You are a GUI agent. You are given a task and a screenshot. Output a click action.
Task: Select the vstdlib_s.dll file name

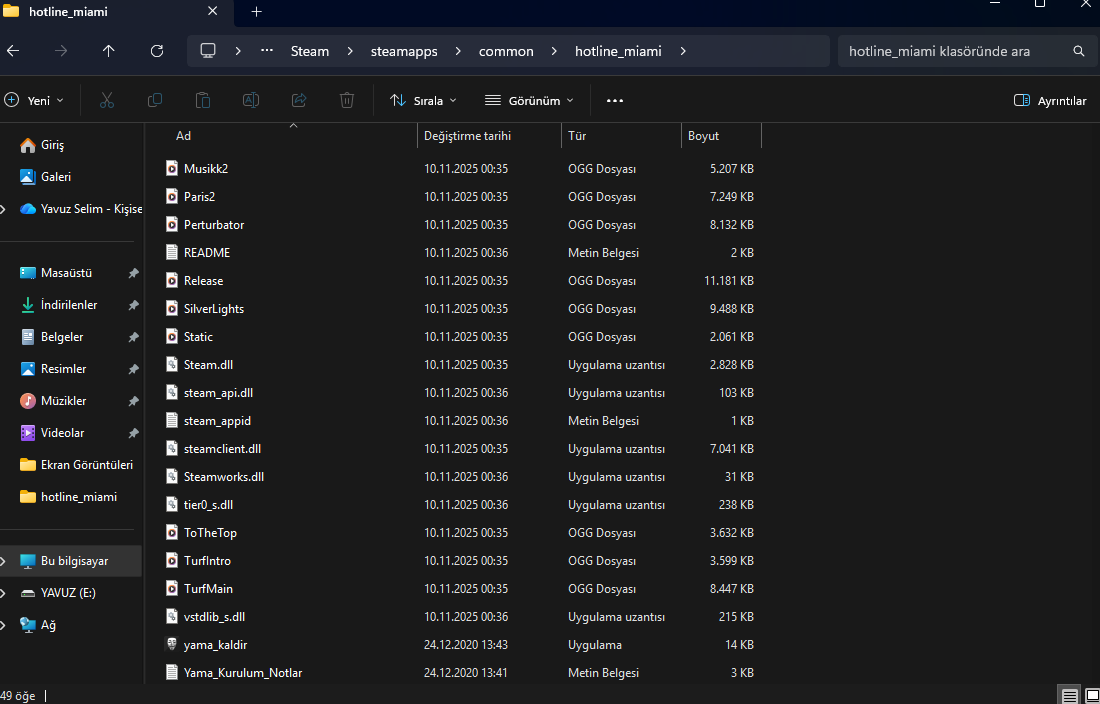[214, 617]
